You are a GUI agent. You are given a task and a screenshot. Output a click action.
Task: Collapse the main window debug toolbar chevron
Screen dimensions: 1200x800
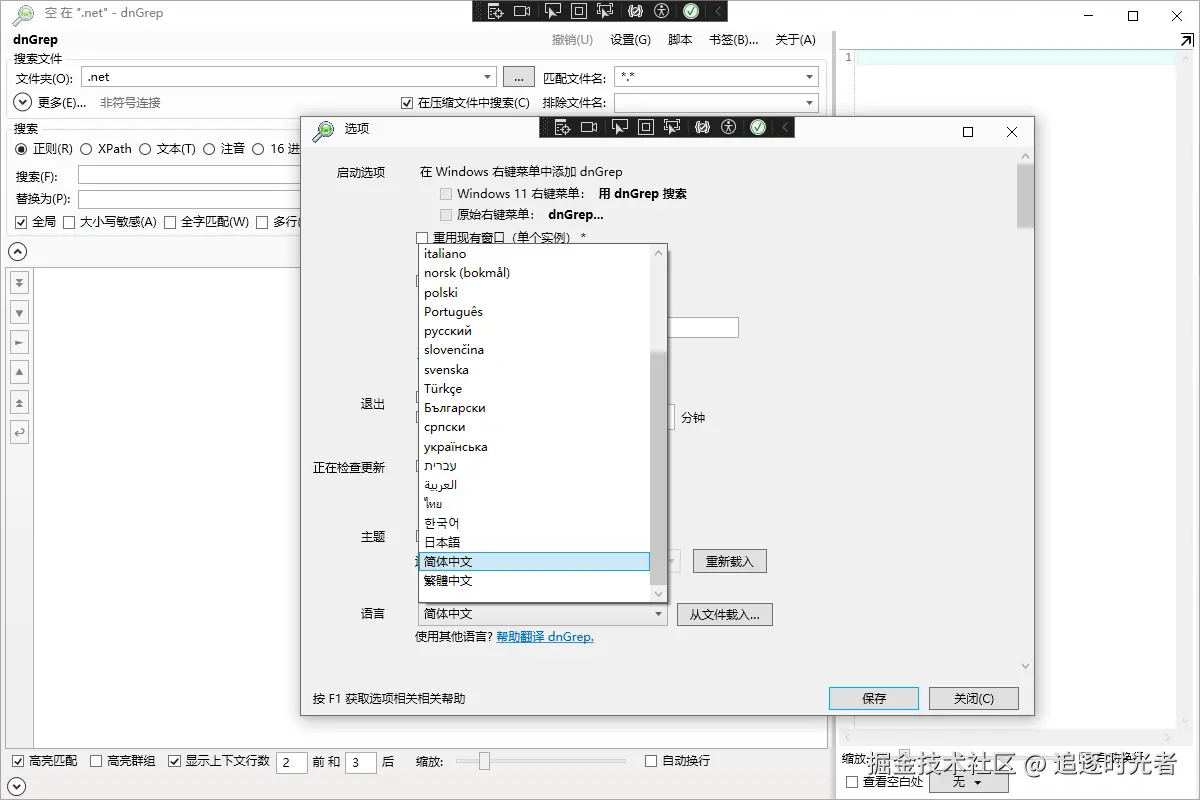[717, 11]
